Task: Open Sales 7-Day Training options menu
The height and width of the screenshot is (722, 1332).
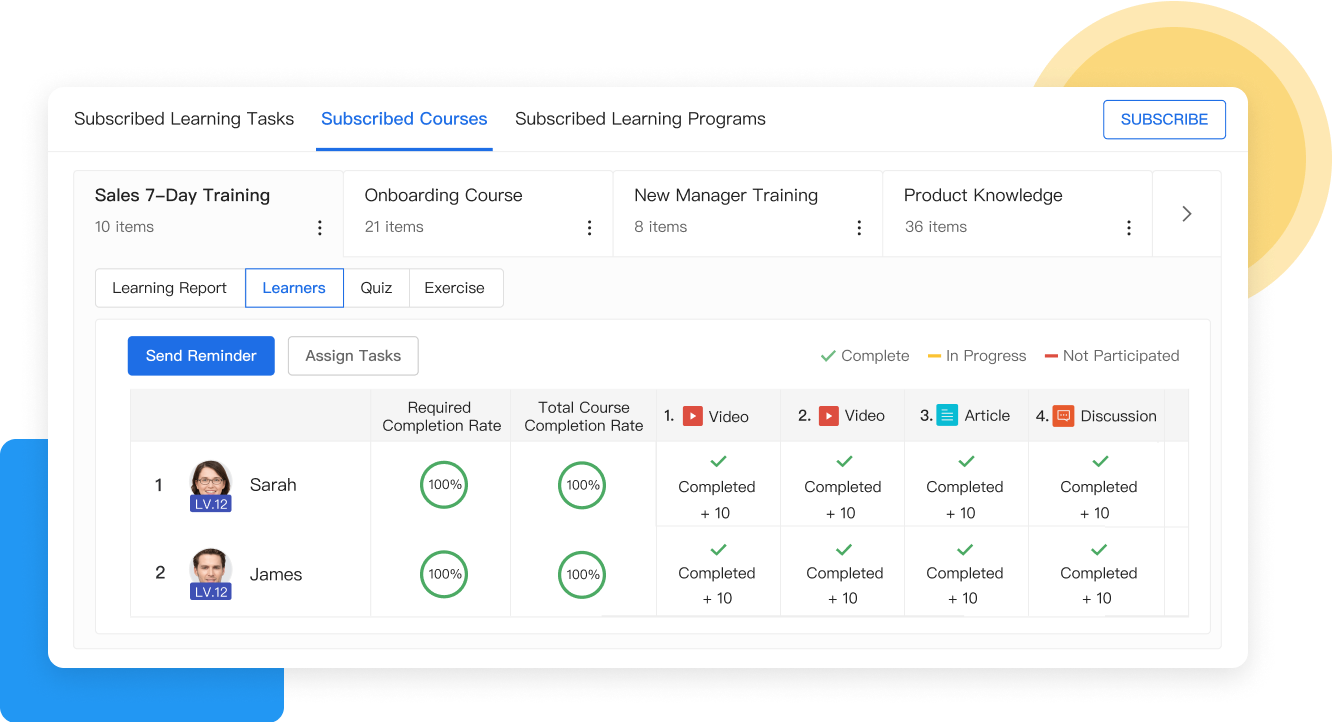Action: [x=320, y=228]
